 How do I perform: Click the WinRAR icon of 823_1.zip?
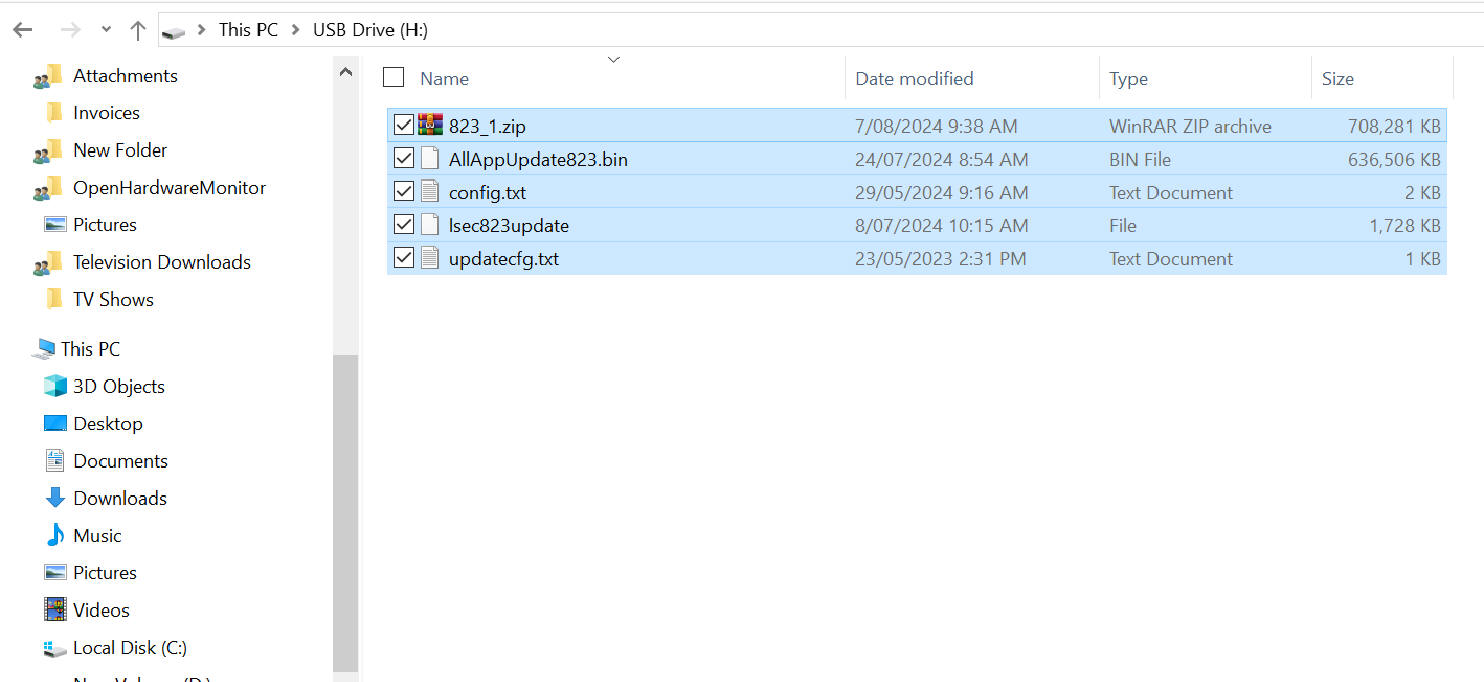coord(430,126)
